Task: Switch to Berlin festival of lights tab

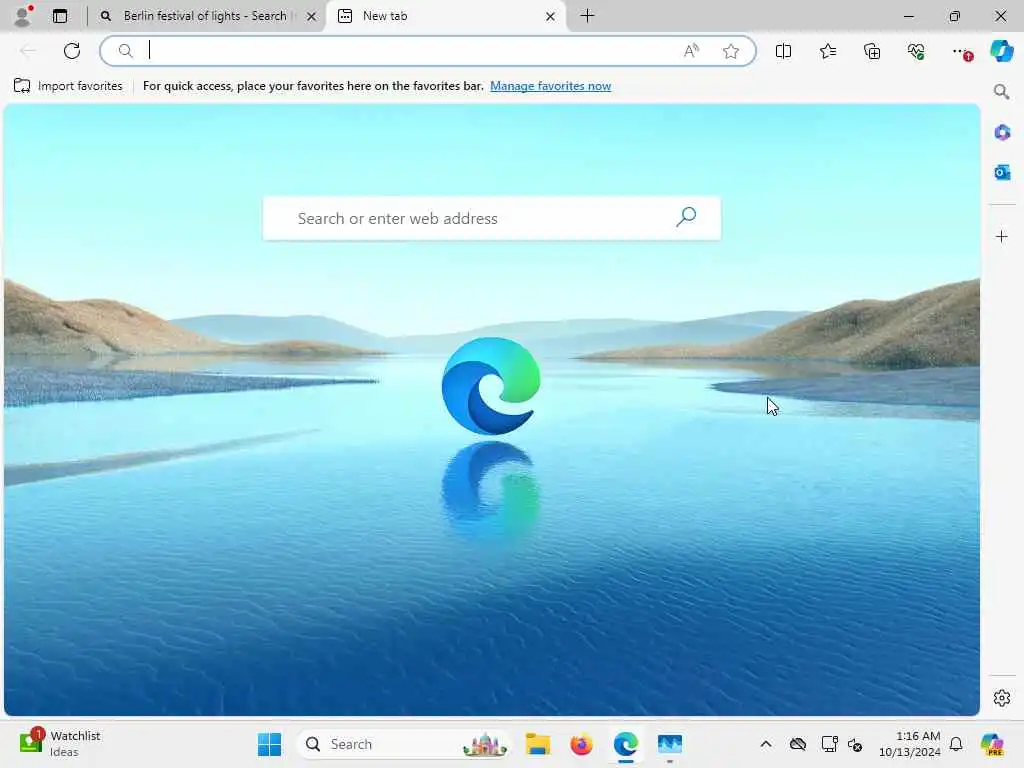Action: pos(205,16)
